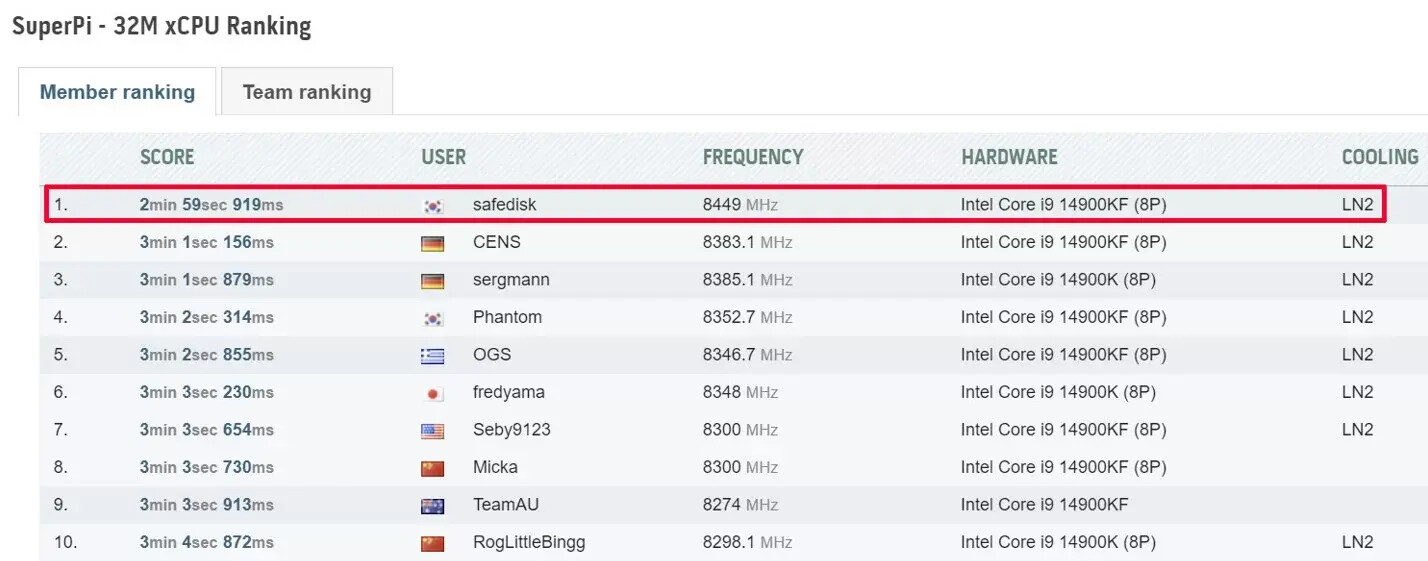1428x561 pixels.
Task: Open the 3min 1sec 879ms score
Action: coord(207,280)
